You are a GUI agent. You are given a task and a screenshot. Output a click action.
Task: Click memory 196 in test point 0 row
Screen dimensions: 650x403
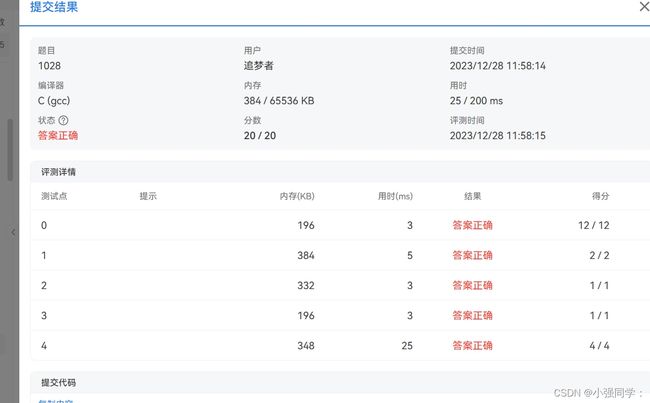[306, 226]
